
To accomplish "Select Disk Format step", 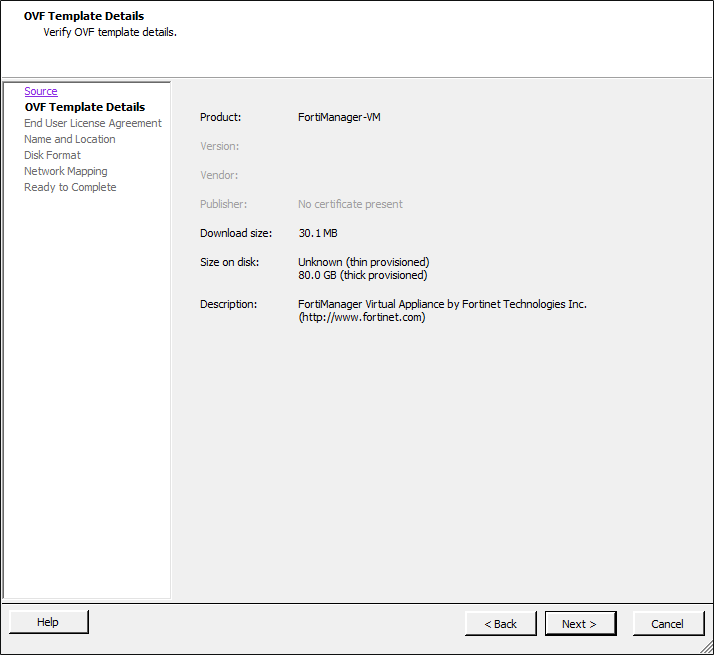I will tap(52, 155).
